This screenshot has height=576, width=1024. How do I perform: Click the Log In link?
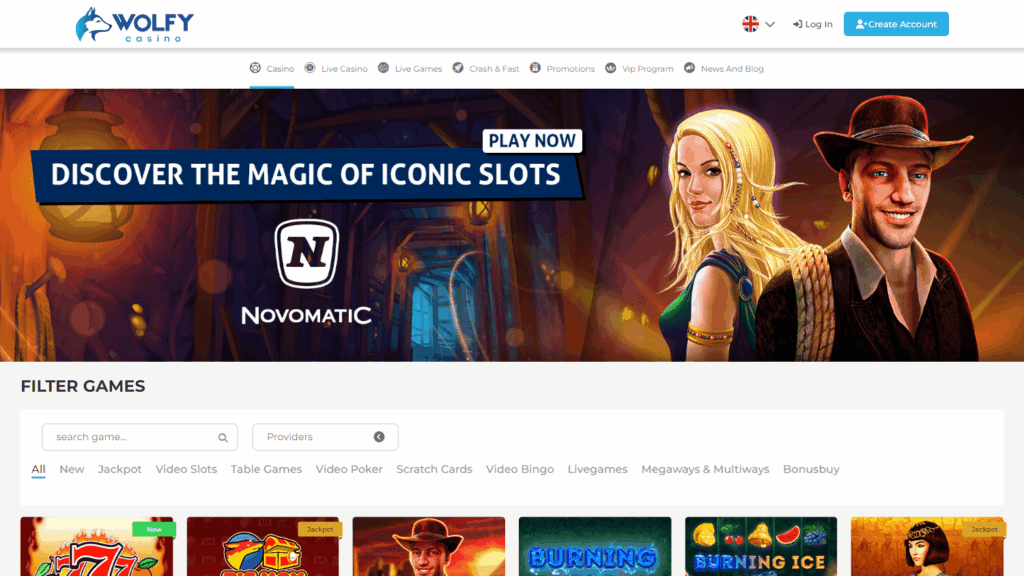pos(812,24)
